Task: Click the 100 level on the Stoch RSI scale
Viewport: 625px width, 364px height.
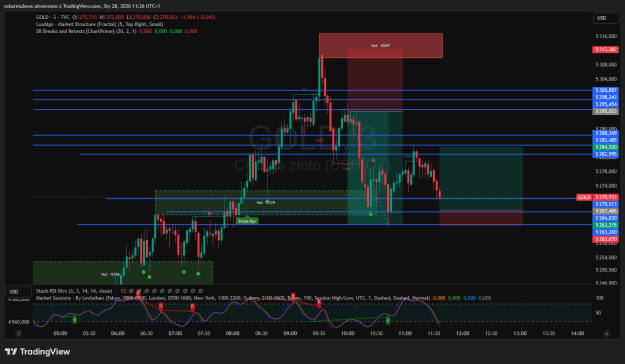Action: click(599, 298)
